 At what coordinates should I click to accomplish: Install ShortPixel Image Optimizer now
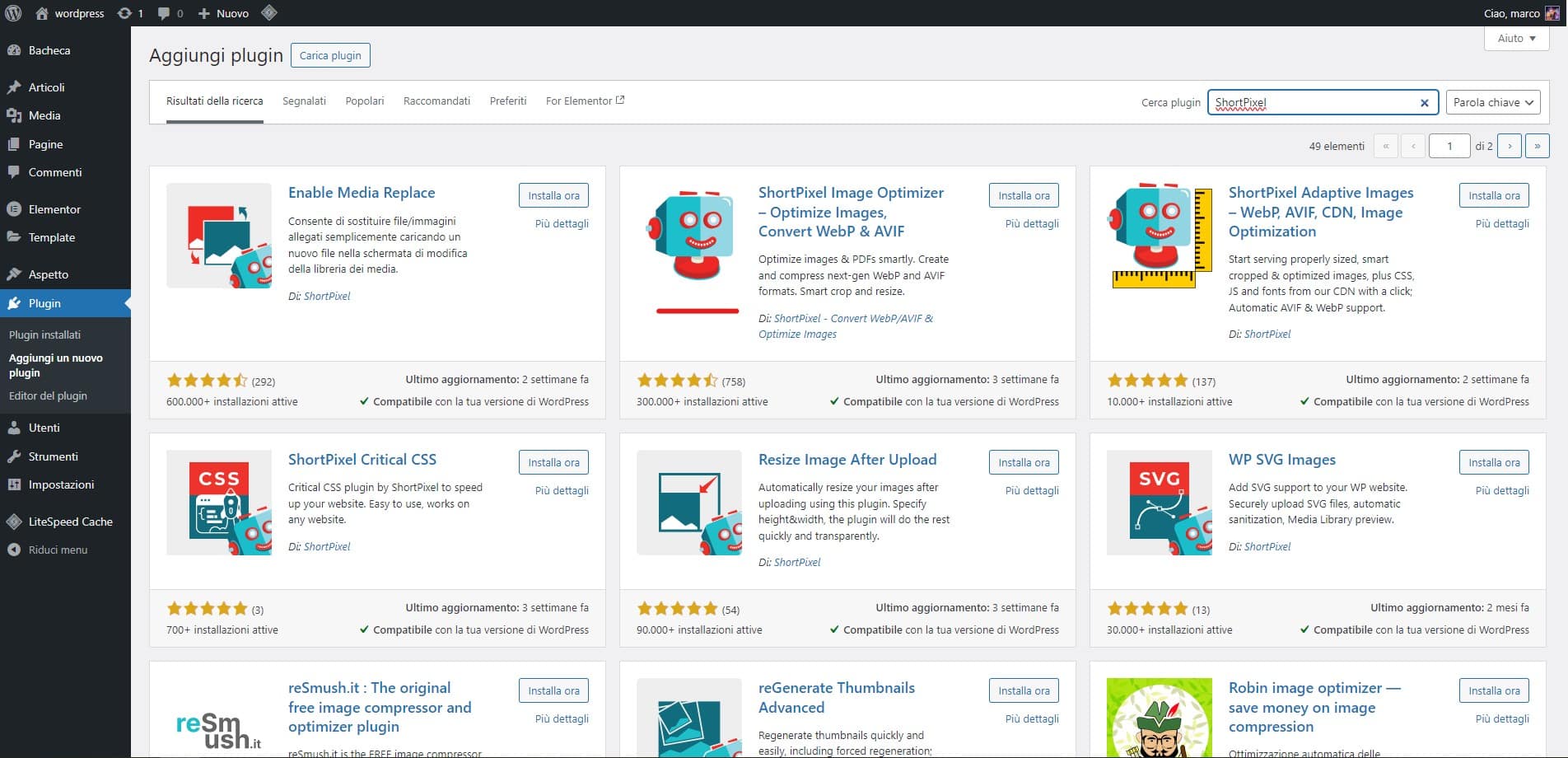point(1024,195)
